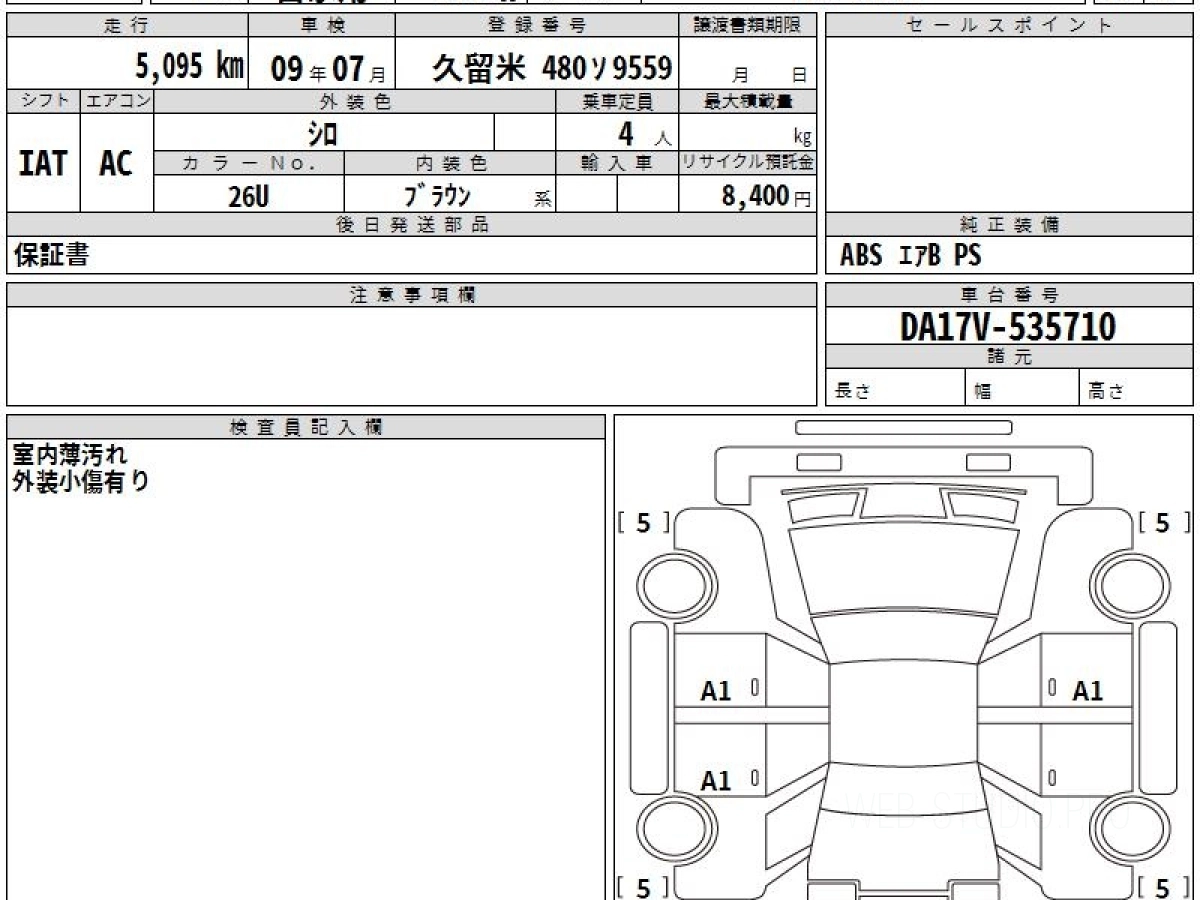The height and width of the screenshot is (900, 1200).
Task: Select the ABS エアB PS equipment text
Action: (x=910, y=256)
